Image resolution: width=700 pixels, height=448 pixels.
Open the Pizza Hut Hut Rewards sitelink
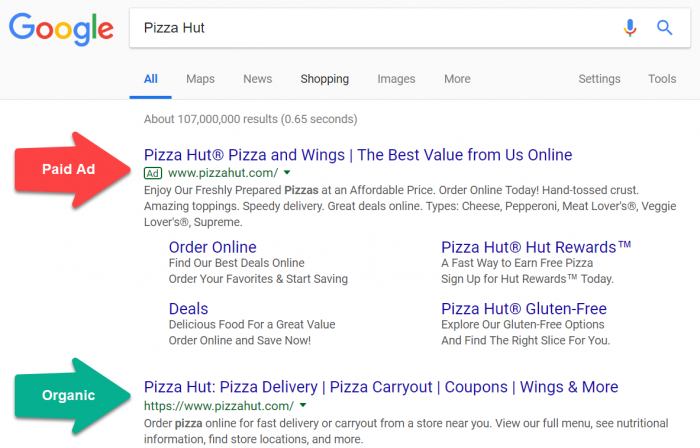point(536,247)
